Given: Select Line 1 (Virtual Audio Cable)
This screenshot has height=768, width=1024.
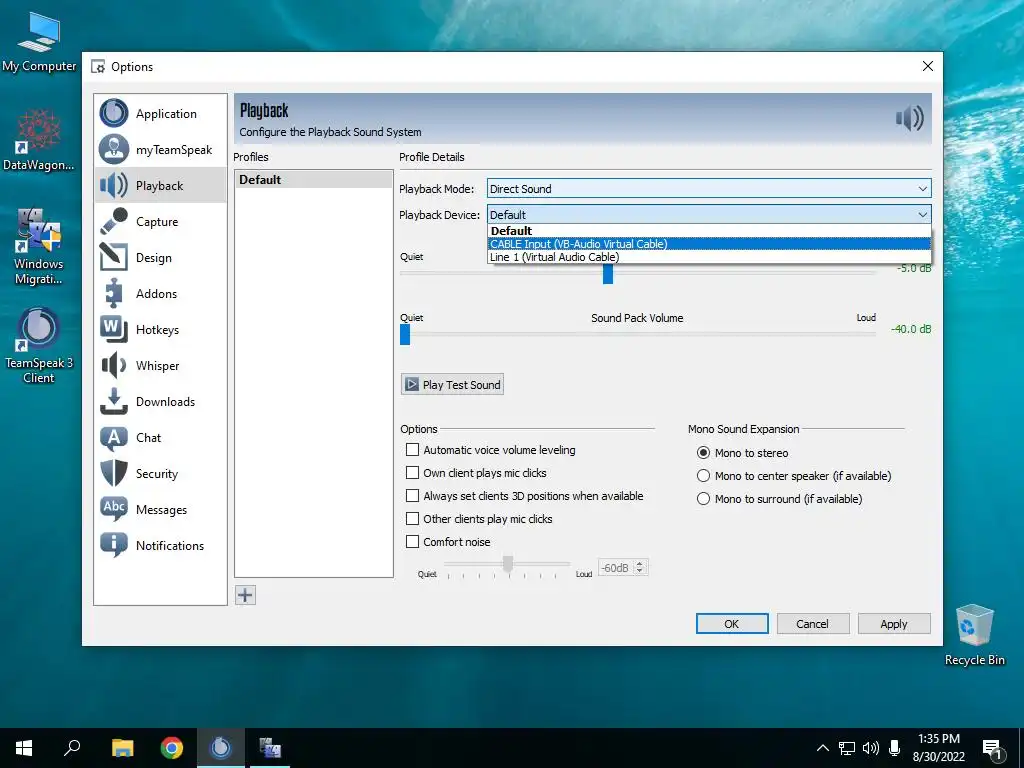Looking at the screenshot, I should point(709,257).
